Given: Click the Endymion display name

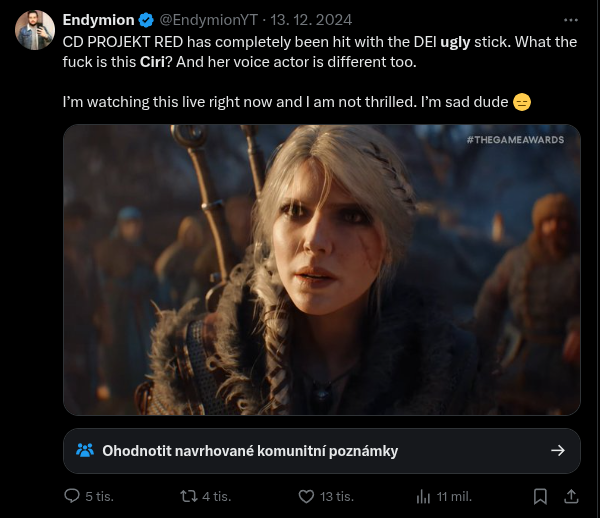Looking at the screenshot, I should [97, 19].
